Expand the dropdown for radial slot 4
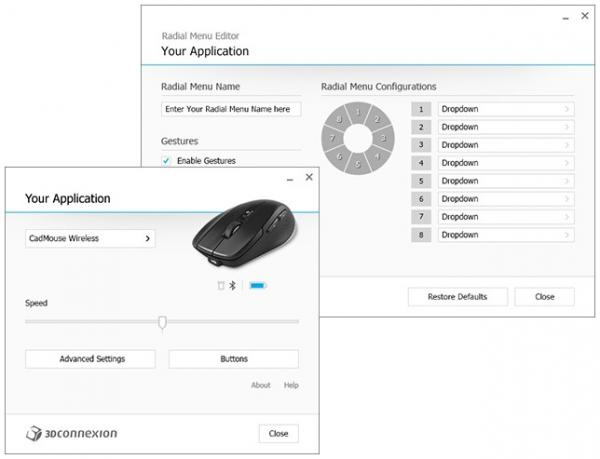The width and height of the screenshot is (600, 459). point(507,163)
